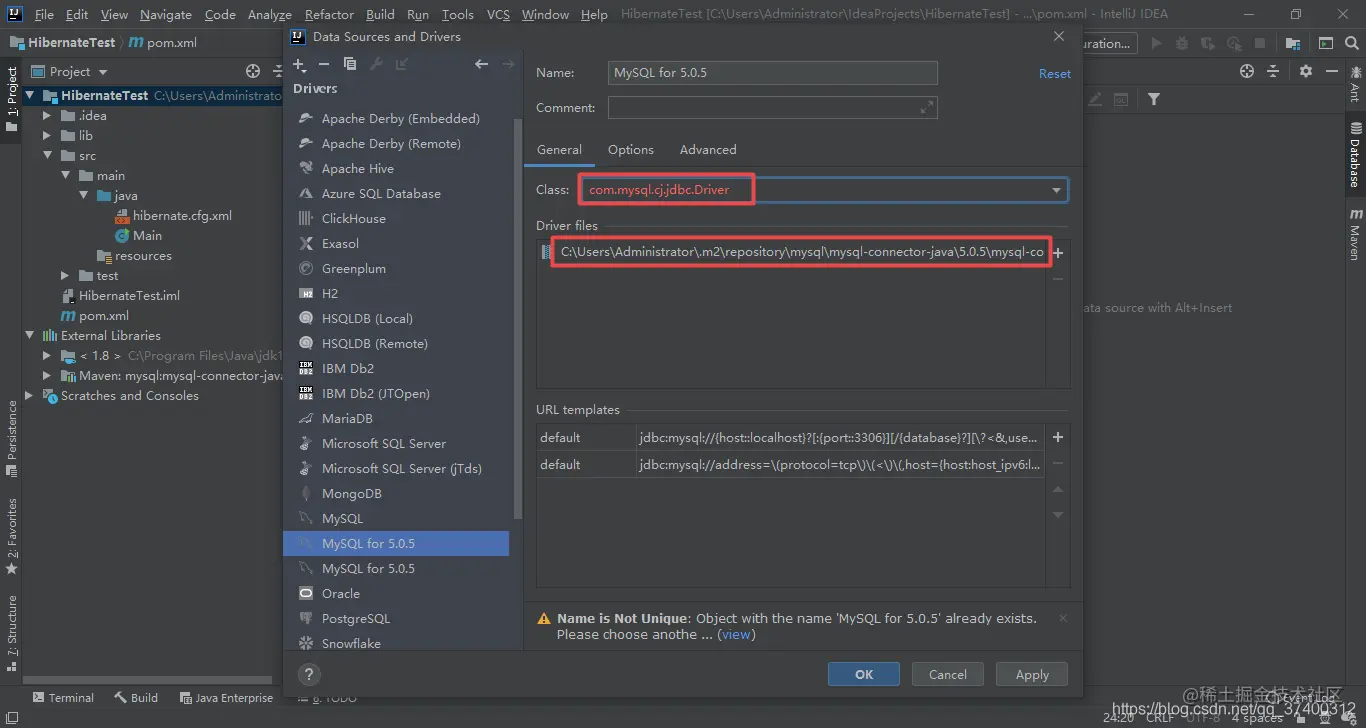
Task: Open Search Everywhere magnifier icon
Action: tap(1352, 43)
